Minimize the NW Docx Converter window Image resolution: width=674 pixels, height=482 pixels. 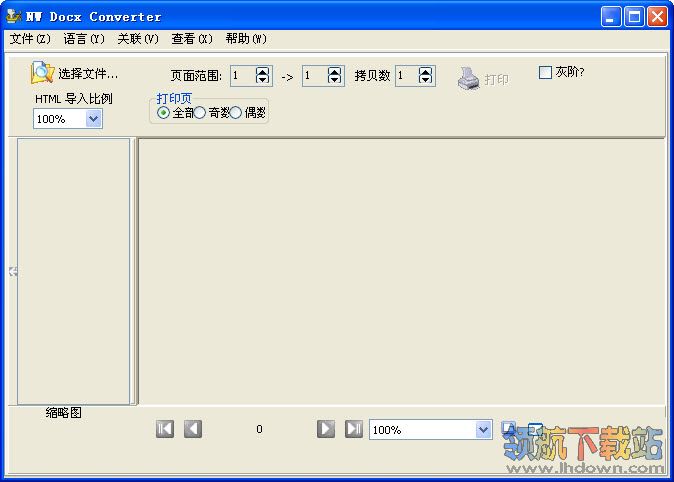point(610,17)
